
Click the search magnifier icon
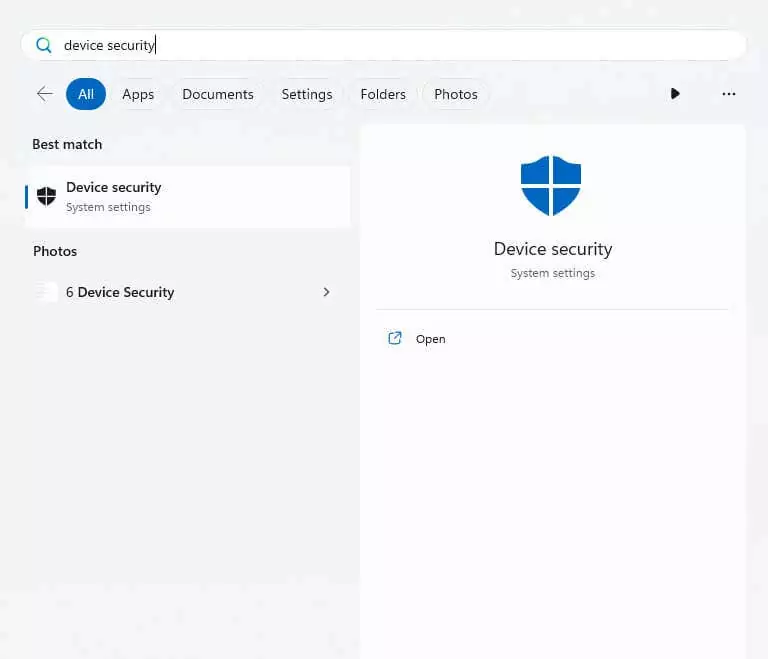[x=44, y=46]
